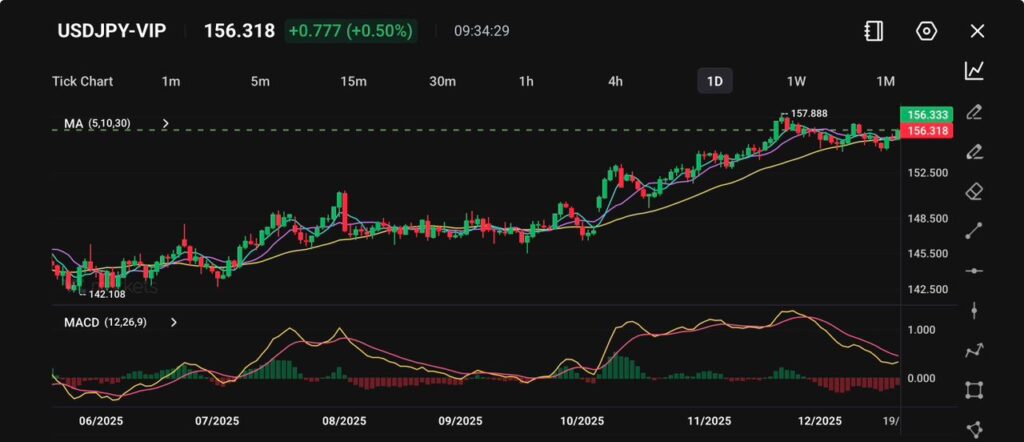
Task: Click the 157.888 high price marker
Action: tap(809, 114)
